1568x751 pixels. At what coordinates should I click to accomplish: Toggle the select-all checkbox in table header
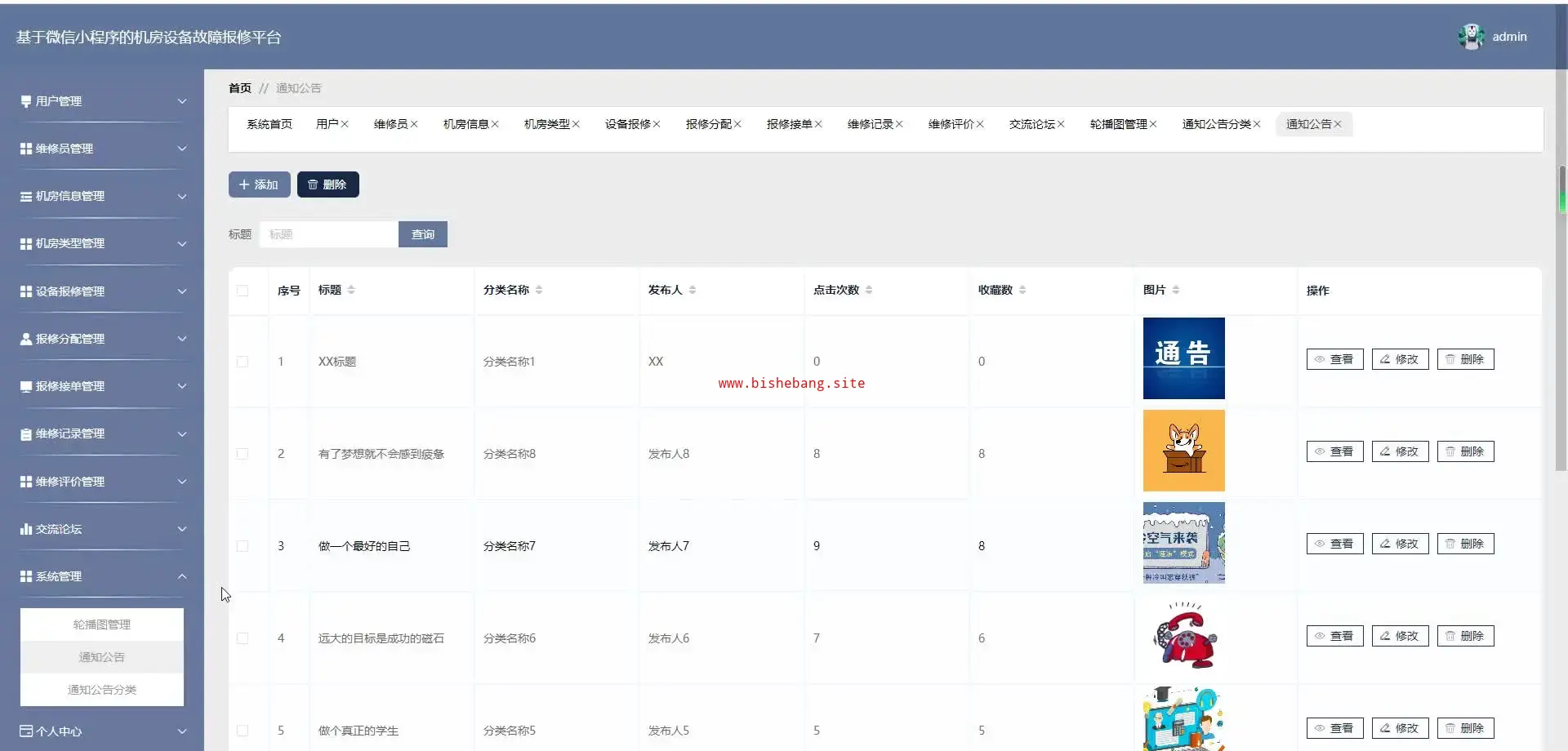tap(243, 291)
